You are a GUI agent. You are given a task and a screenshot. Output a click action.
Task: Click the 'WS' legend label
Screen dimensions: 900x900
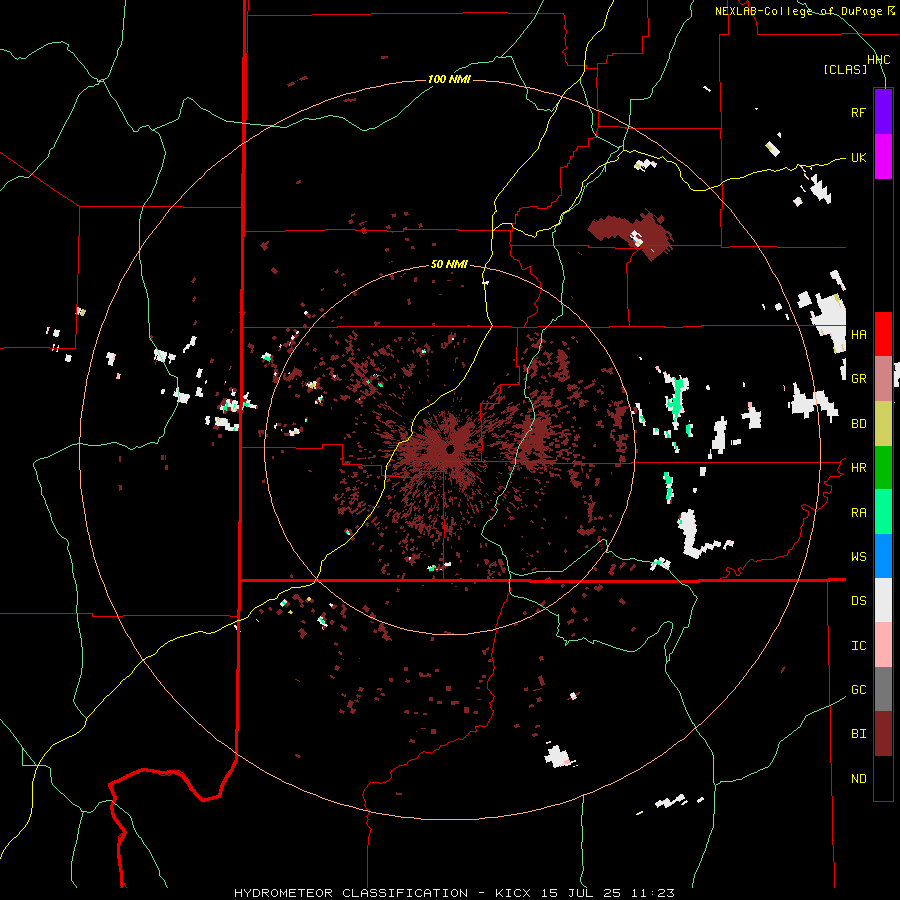[858, 556]
